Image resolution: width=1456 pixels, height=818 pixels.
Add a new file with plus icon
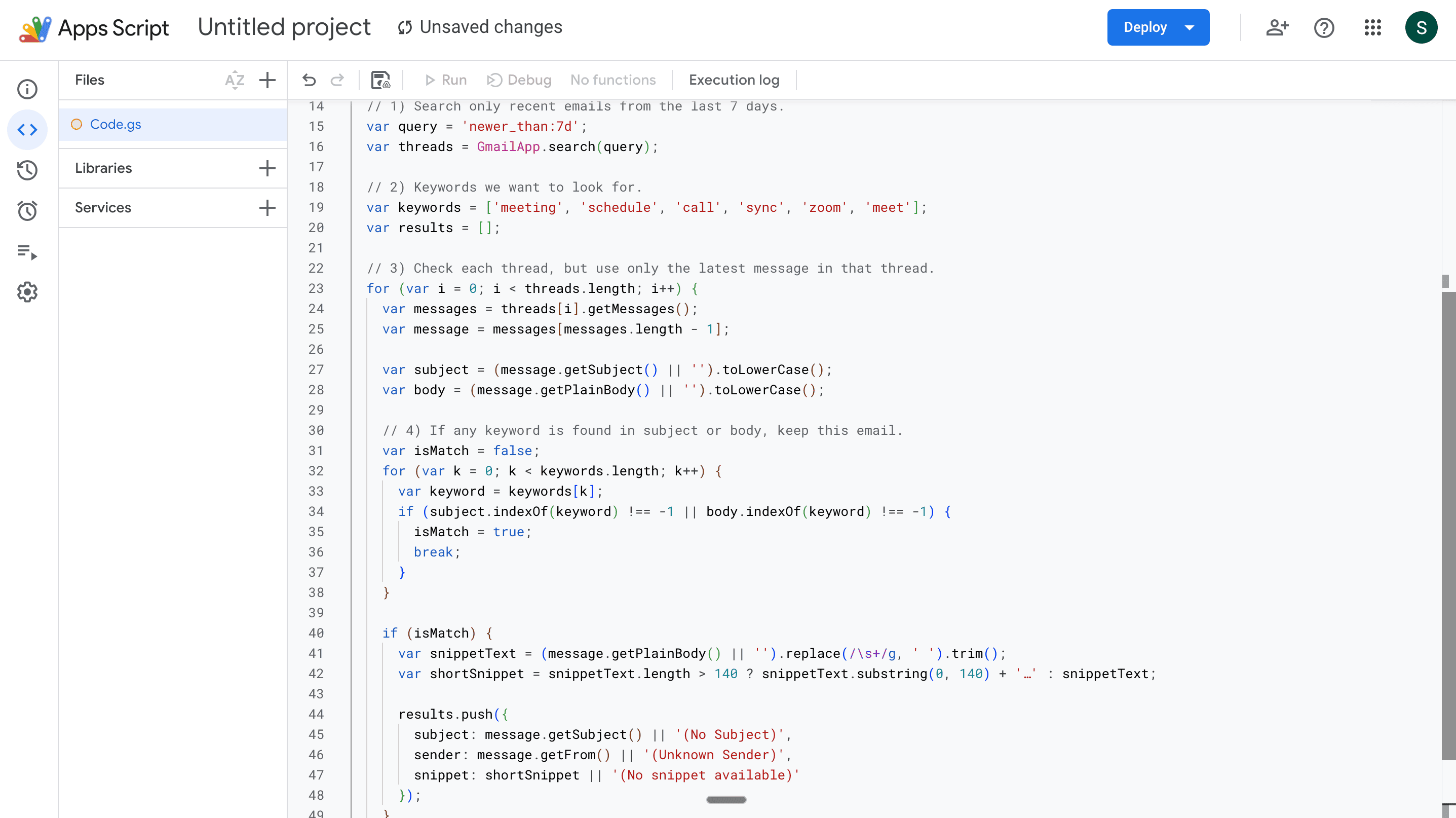pos(267,80)
